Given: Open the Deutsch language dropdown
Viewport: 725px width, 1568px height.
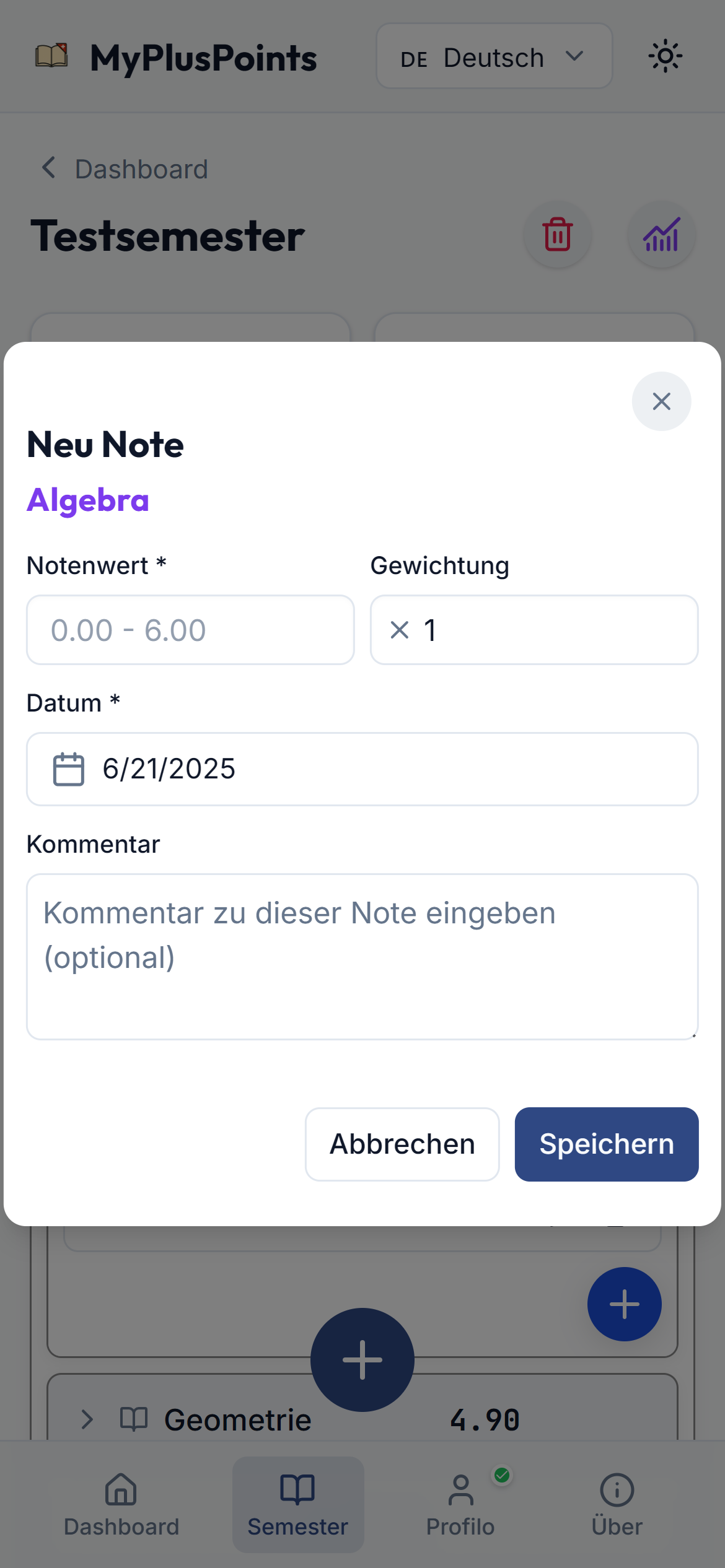Looking at the screenshot, I should pos(494,57).
